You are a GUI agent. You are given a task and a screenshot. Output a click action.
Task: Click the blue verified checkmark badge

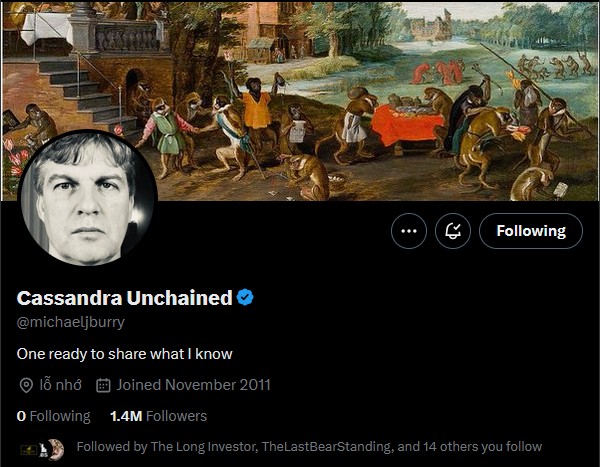[x=243, y=297]
